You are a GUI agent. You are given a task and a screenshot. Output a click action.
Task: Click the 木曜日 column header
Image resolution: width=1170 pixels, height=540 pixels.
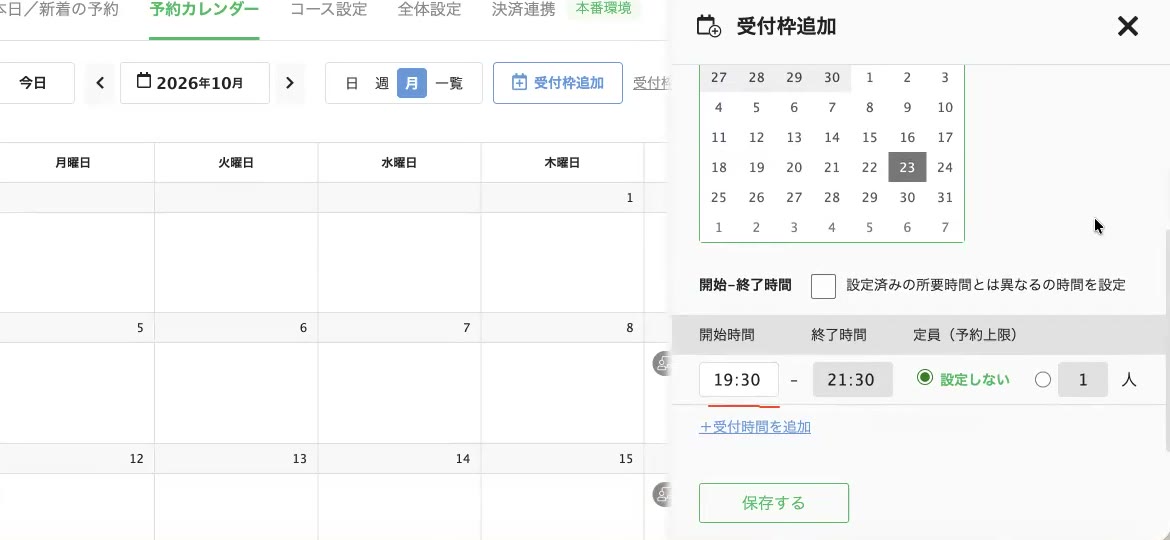[x=563, y=163]
